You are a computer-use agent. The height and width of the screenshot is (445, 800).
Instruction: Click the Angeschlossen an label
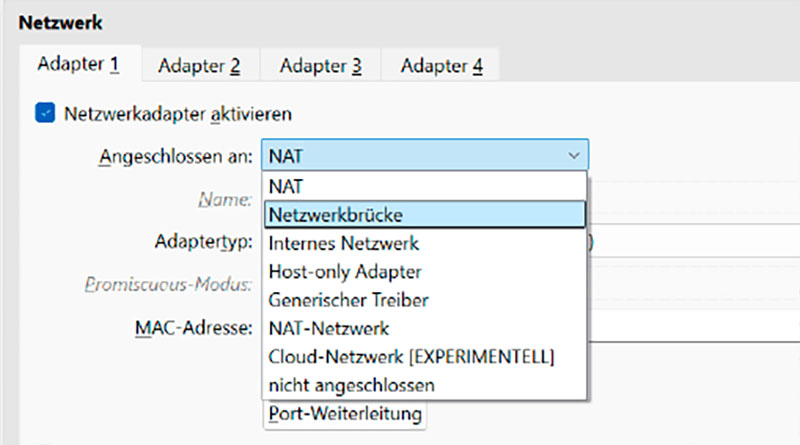click(x=176, y=157)
